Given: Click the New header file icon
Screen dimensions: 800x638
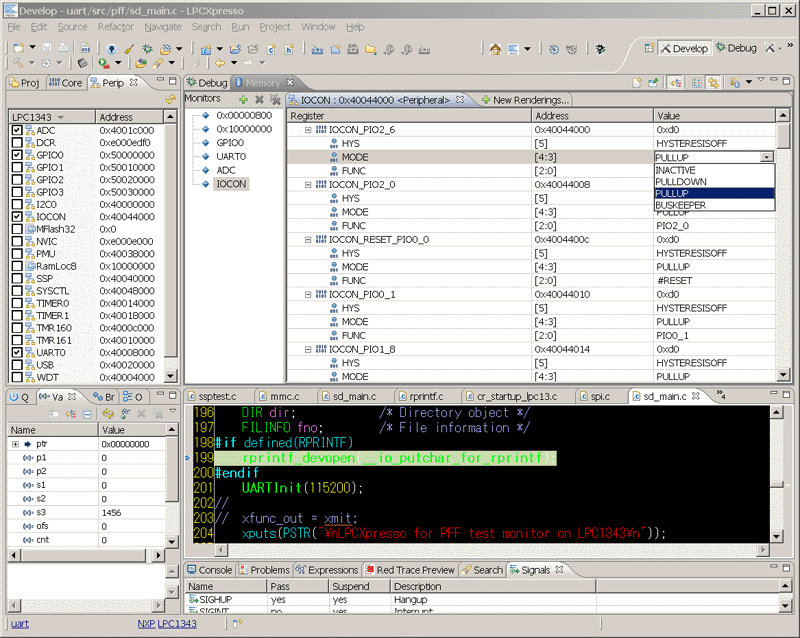Looking at the screenshot, I should (x=289, y=49).
